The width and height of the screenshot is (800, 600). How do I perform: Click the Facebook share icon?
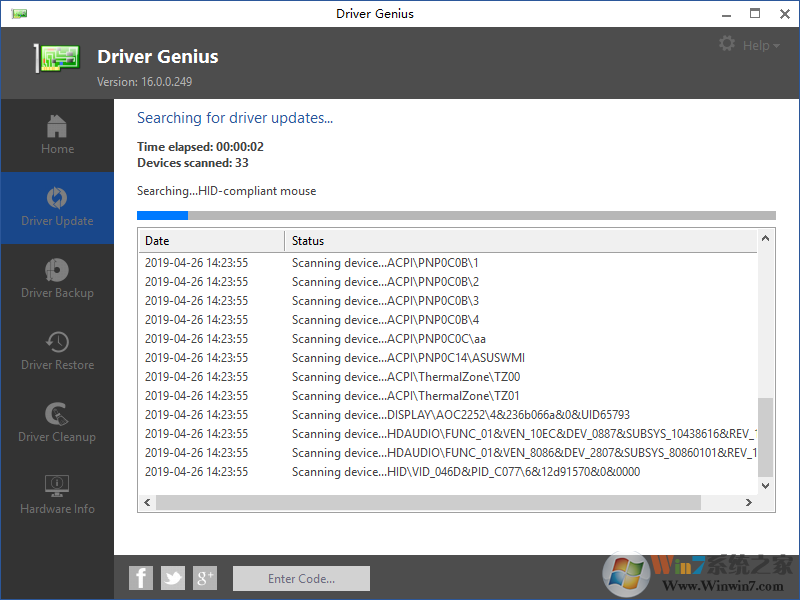click(x=140, y=578)
